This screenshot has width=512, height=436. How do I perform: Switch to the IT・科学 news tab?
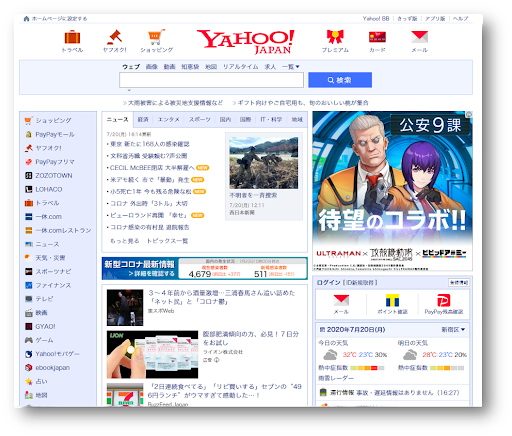[271, 120]
